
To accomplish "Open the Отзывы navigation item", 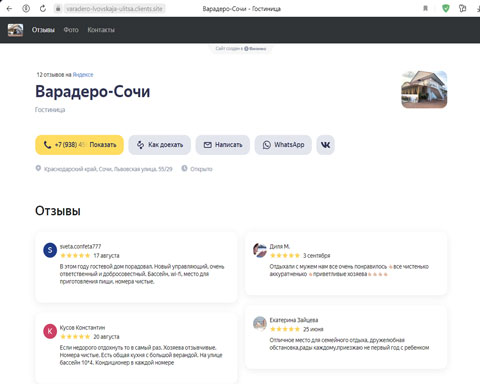I will tap(43, 30).
